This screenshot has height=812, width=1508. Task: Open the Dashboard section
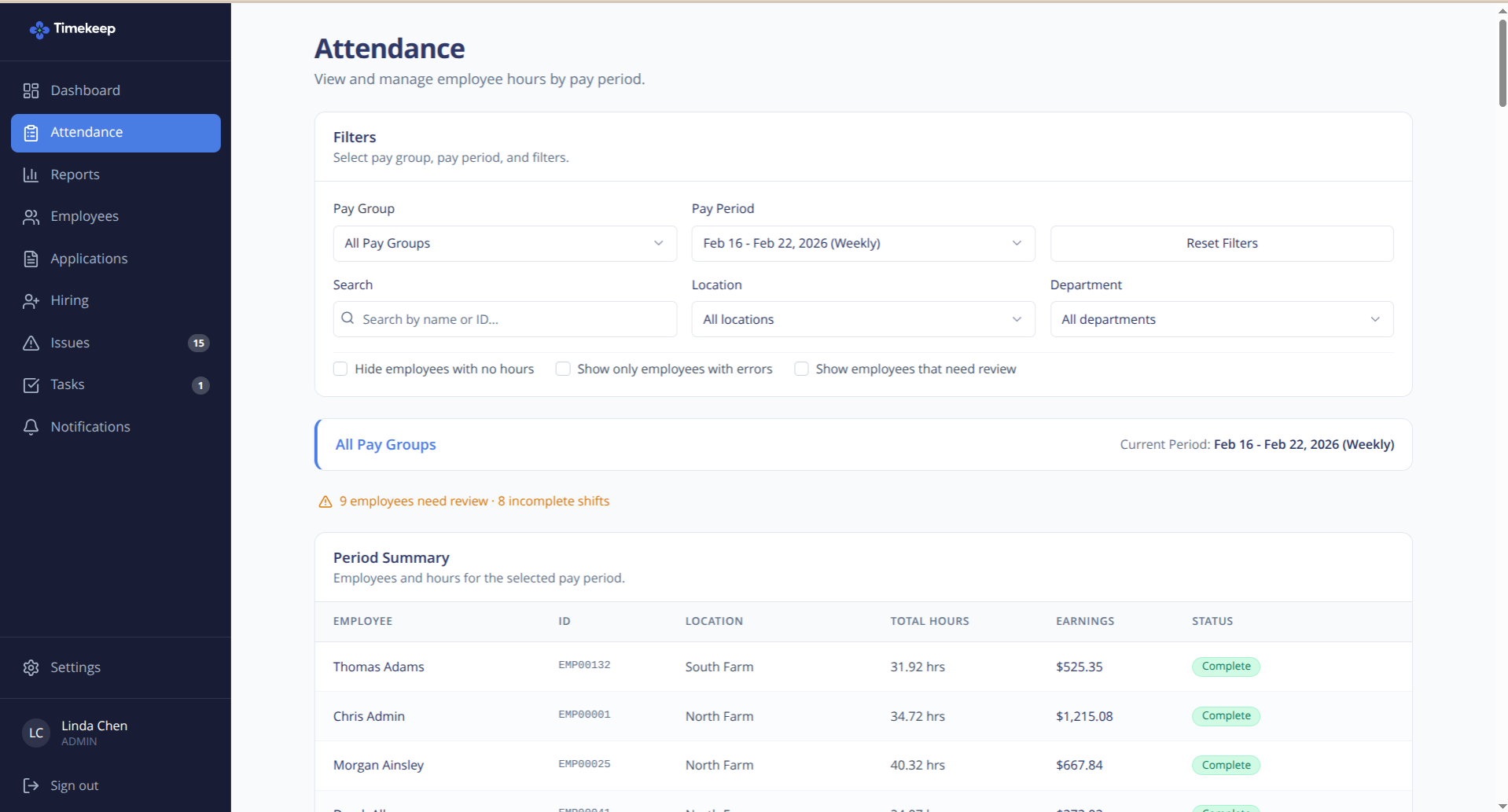(x=85, y=90)
